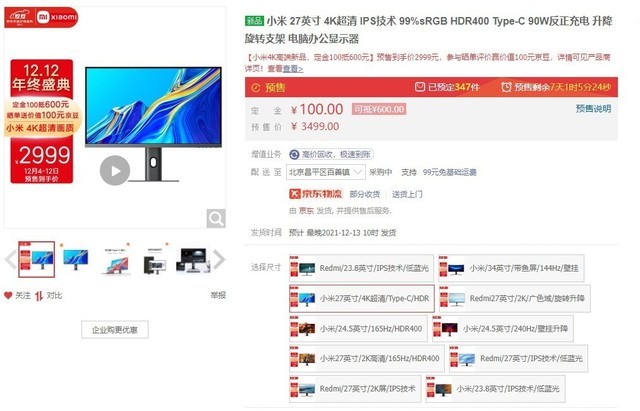Image resolution: width=640 pixels, height=411 pixels.
Task: Click the 企业购更优惠 button
Action: 115,330
